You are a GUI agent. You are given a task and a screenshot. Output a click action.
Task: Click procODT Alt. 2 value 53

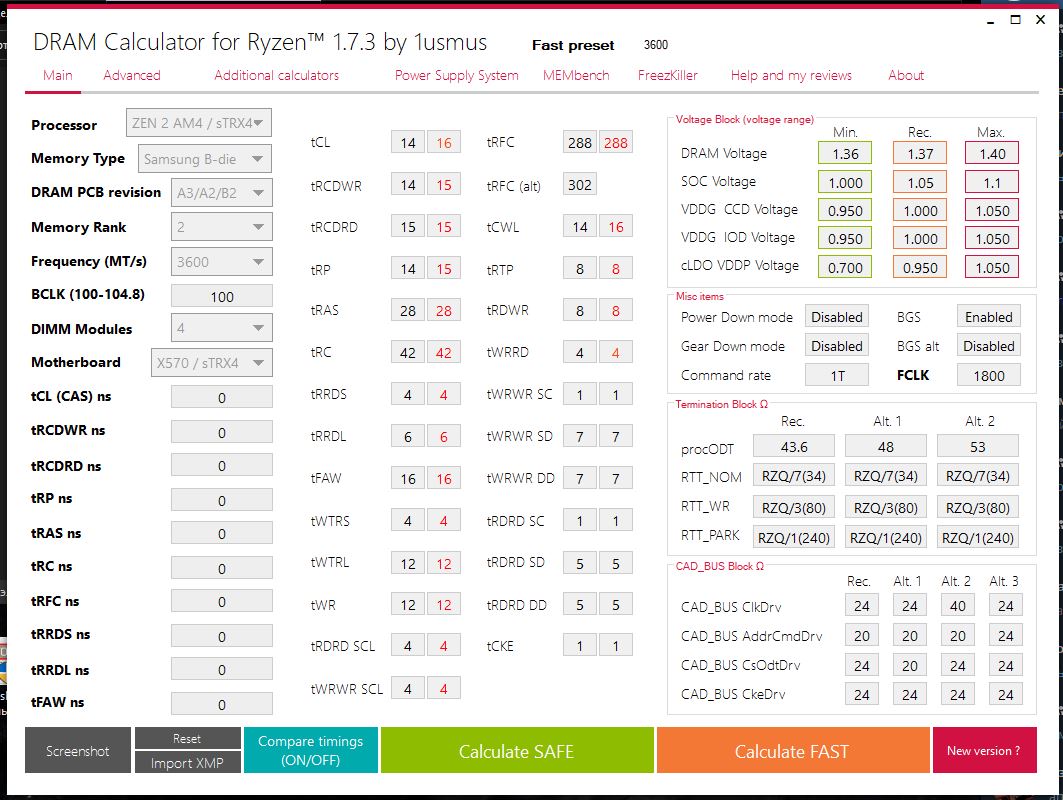[x=978, y=447]
